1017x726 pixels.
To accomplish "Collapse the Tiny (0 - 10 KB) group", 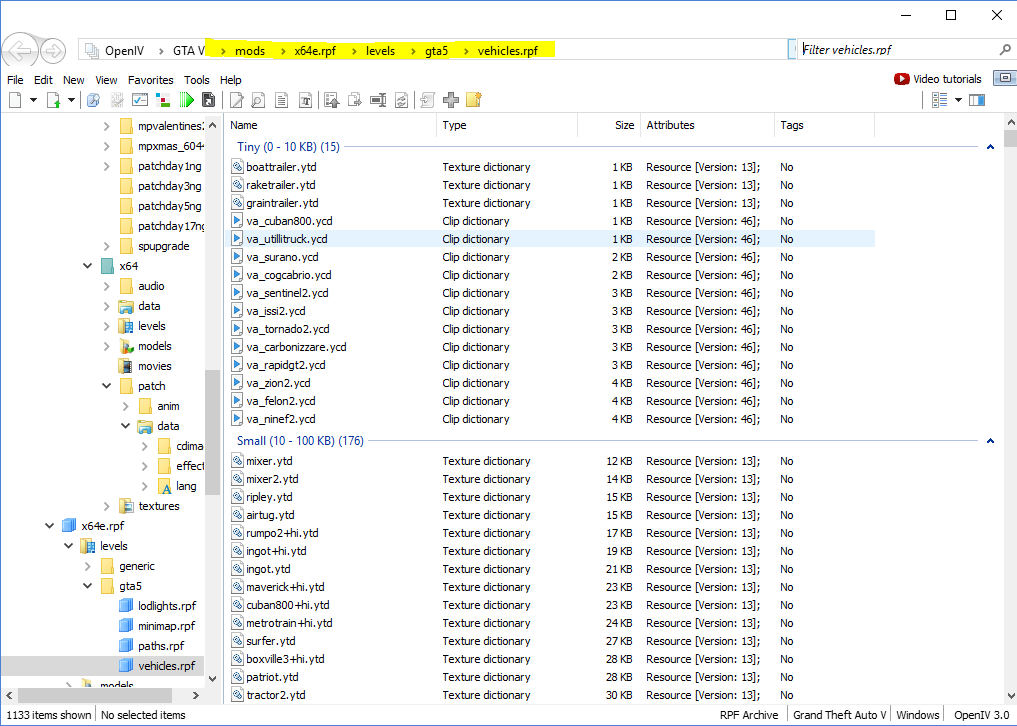I will (x=990, y=147).
